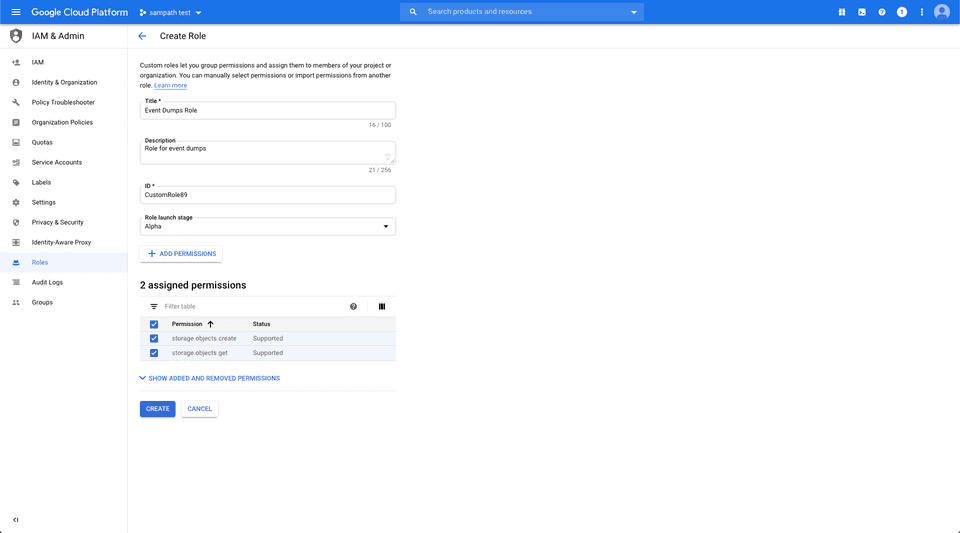Click the column display options icon
This screenshot has width=960, height=533.
pyautogui.click(x=382, y=306)
